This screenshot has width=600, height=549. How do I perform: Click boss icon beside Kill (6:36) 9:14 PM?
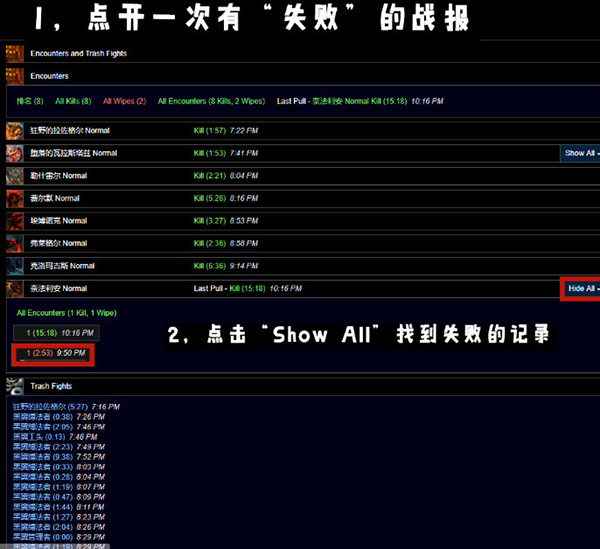(x=14, y=265)
